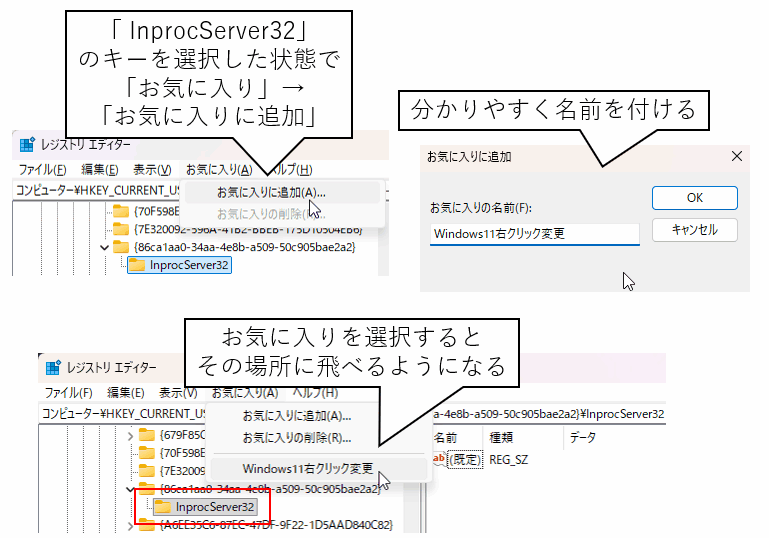The height and width of the screenshot is (538, 769).
Task: Open ファイル(F) menu in top Registry Editor
Action: pyautogui.click(x=43, y=170)
